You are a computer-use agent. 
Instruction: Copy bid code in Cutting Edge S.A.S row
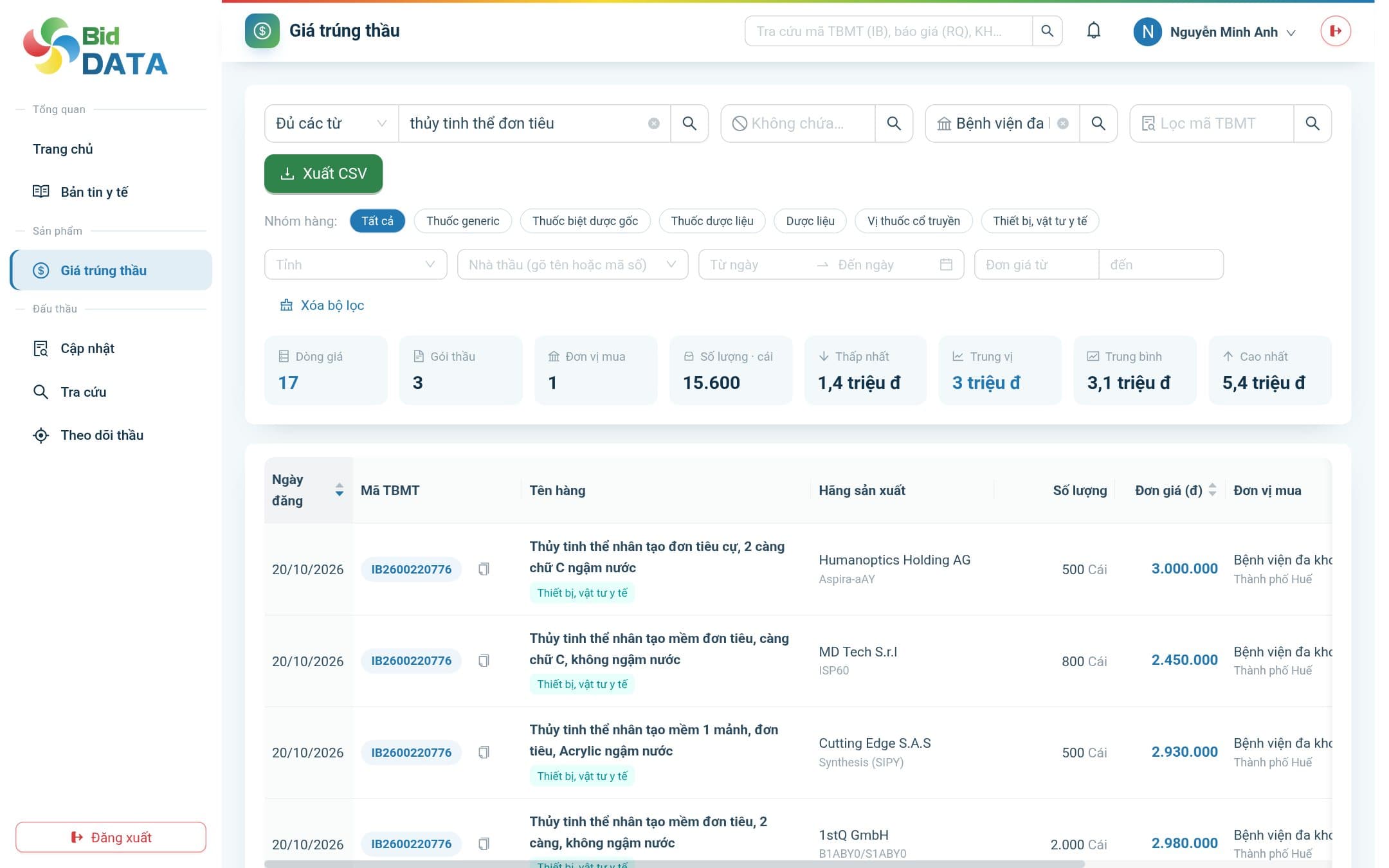pos(484,752)
